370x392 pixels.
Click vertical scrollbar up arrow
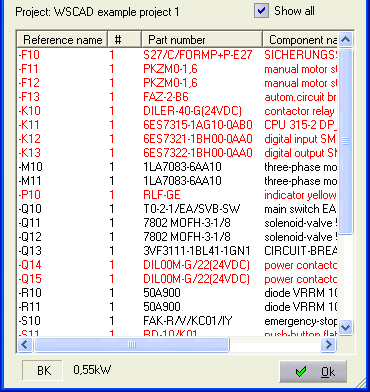click(346, 40)
